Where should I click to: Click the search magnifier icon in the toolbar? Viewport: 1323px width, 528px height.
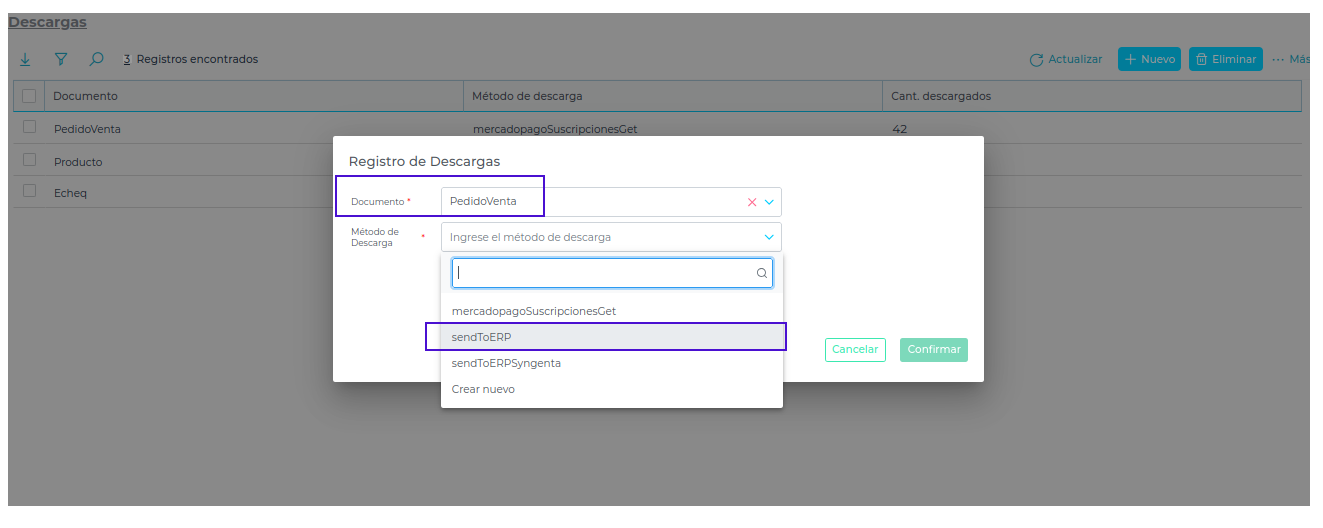pos(96,60)
